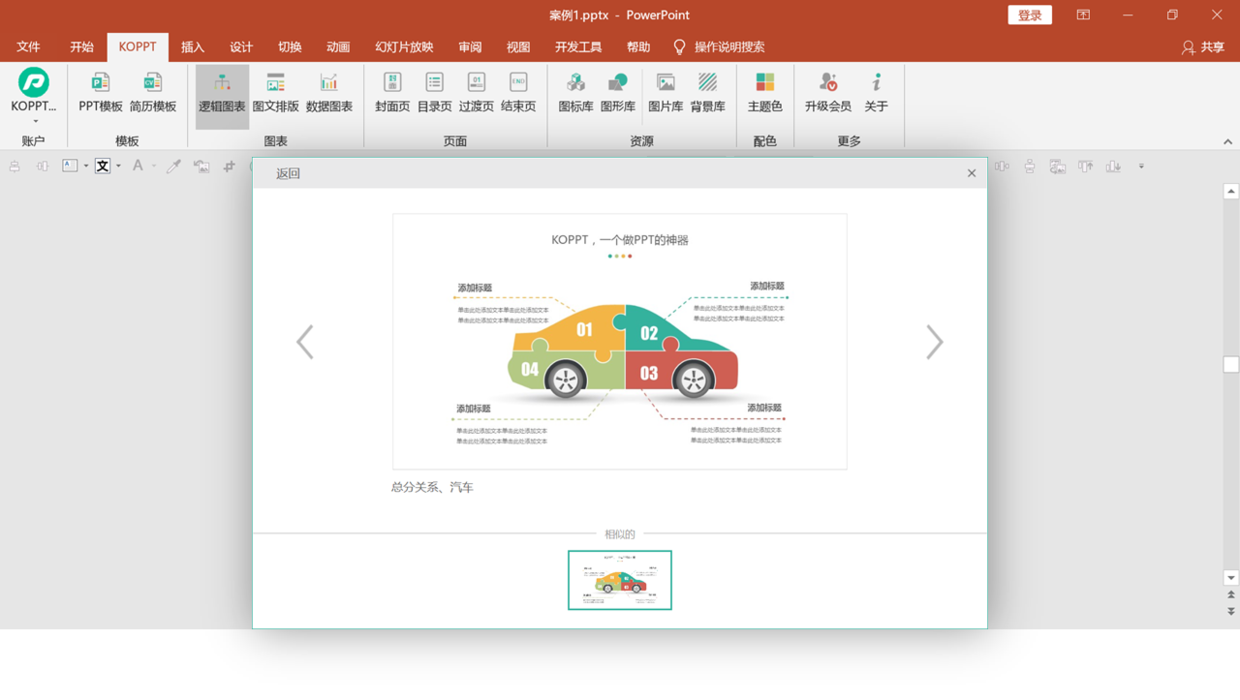
Task: Switch to the 动画 Animations tab
Action: click(338, 47)
